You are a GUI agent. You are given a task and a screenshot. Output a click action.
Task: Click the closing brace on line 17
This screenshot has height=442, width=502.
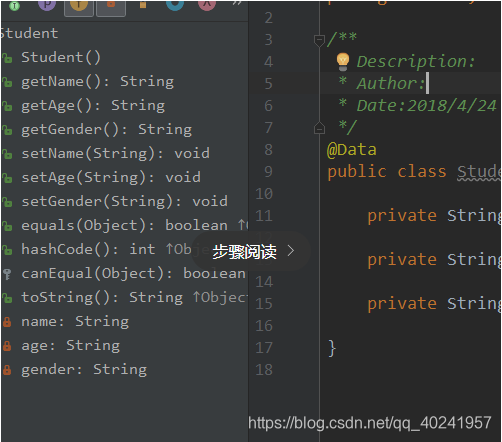coord(332,348)
